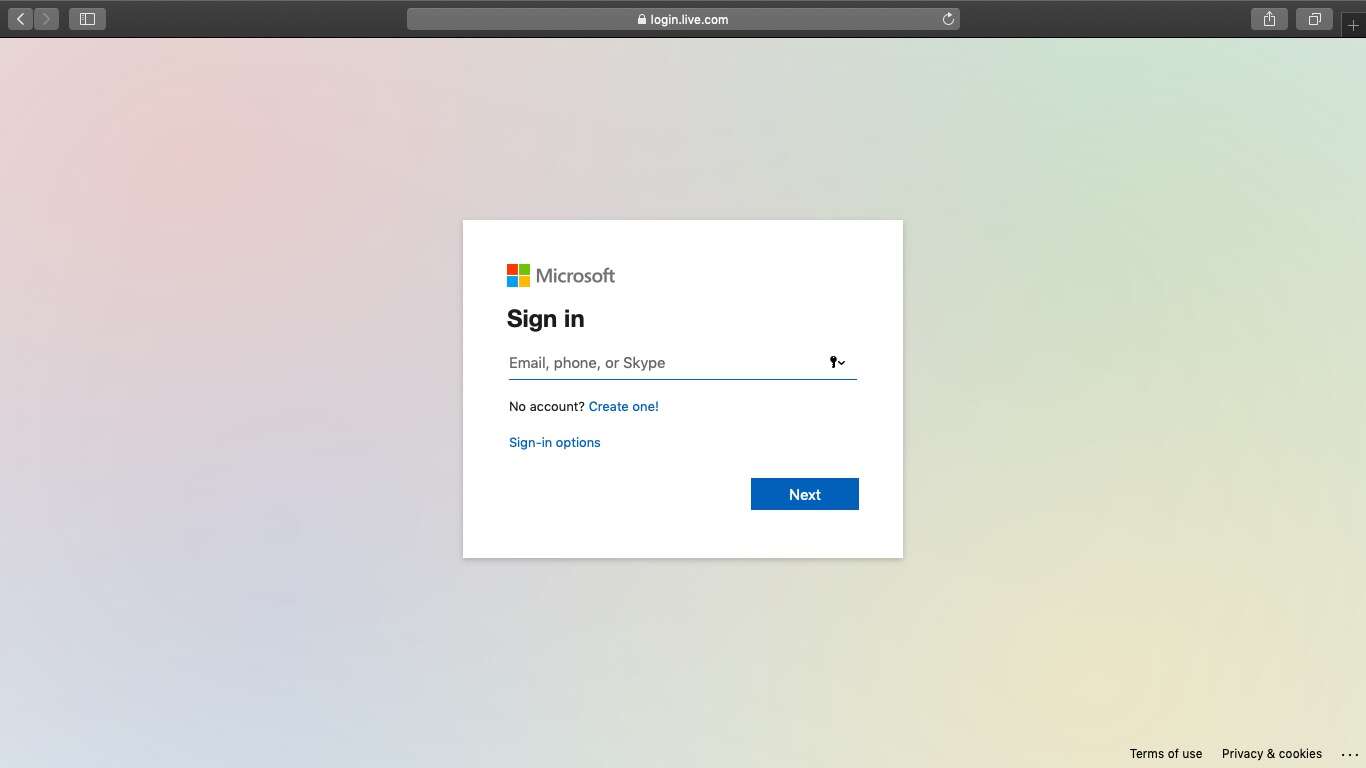Open the Create one! link
The image size is (1366, 768).
click(624, 406)
